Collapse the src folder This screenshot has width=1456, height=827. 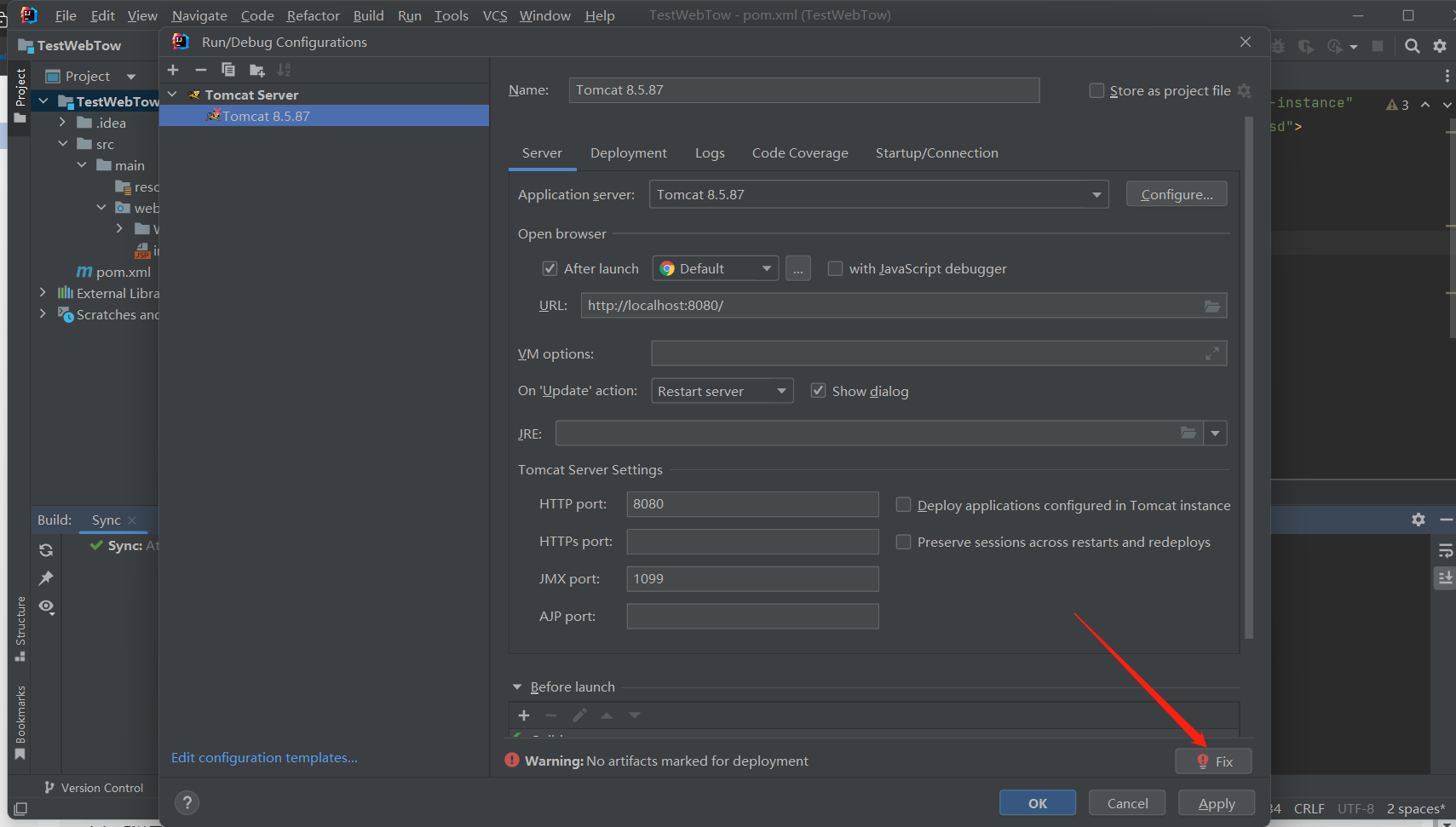click(x=62, y=144)
